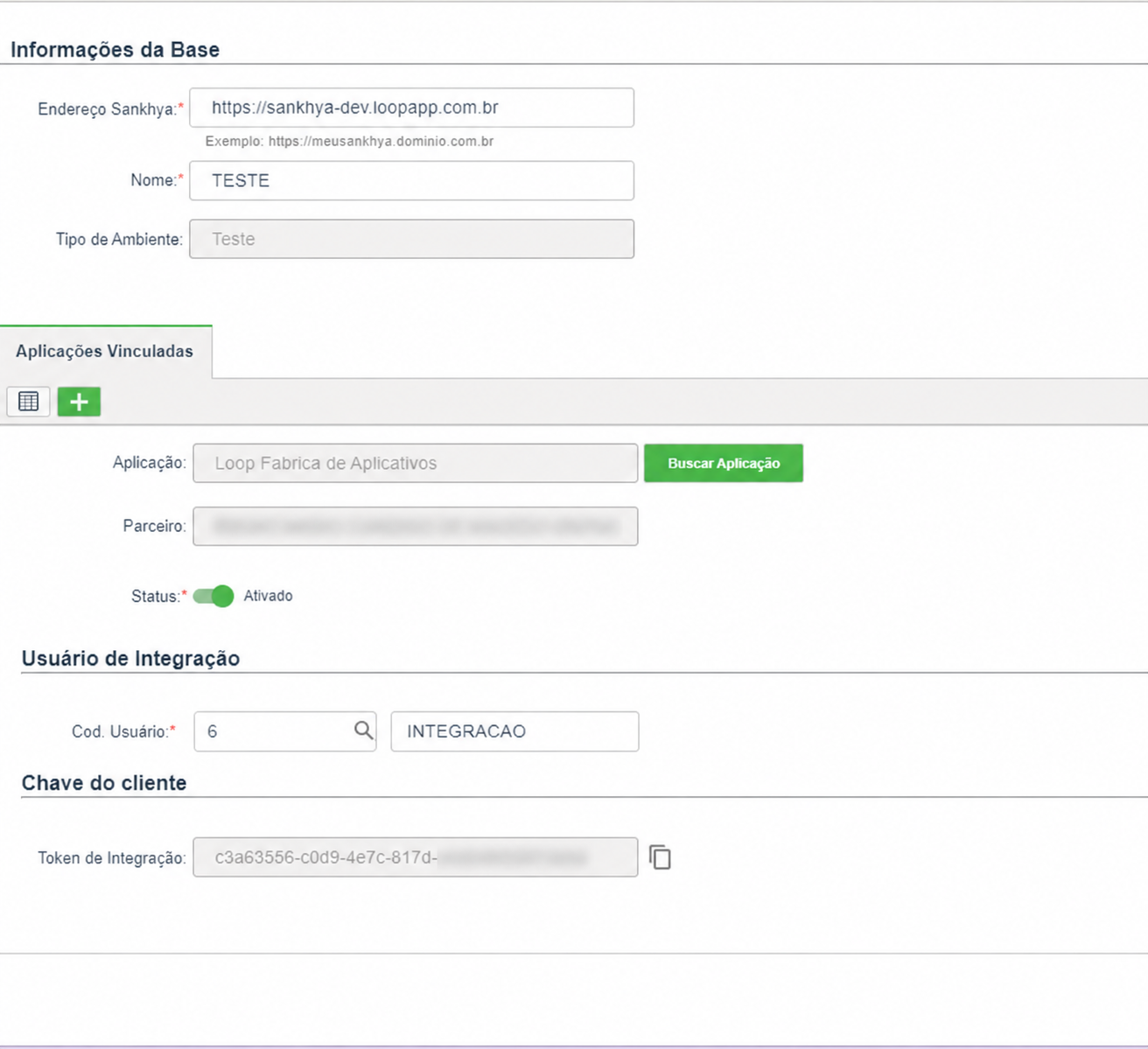Open user search magnifier icon
The image size is (1148, 1049).
(x=363, y=731)
